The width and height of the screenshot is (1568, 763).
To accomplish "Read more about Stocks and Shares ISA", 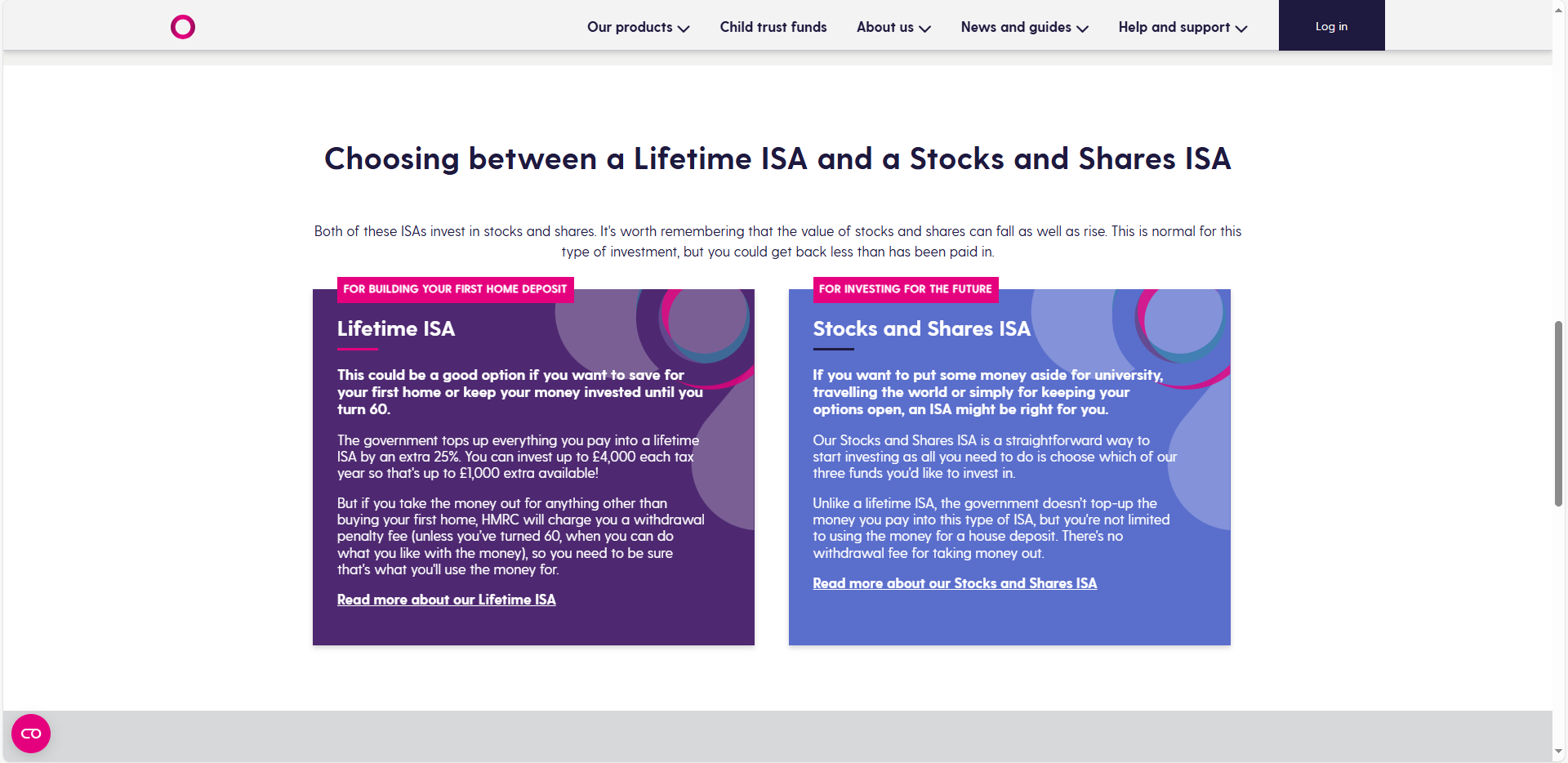I will click(x=955, y=583).
